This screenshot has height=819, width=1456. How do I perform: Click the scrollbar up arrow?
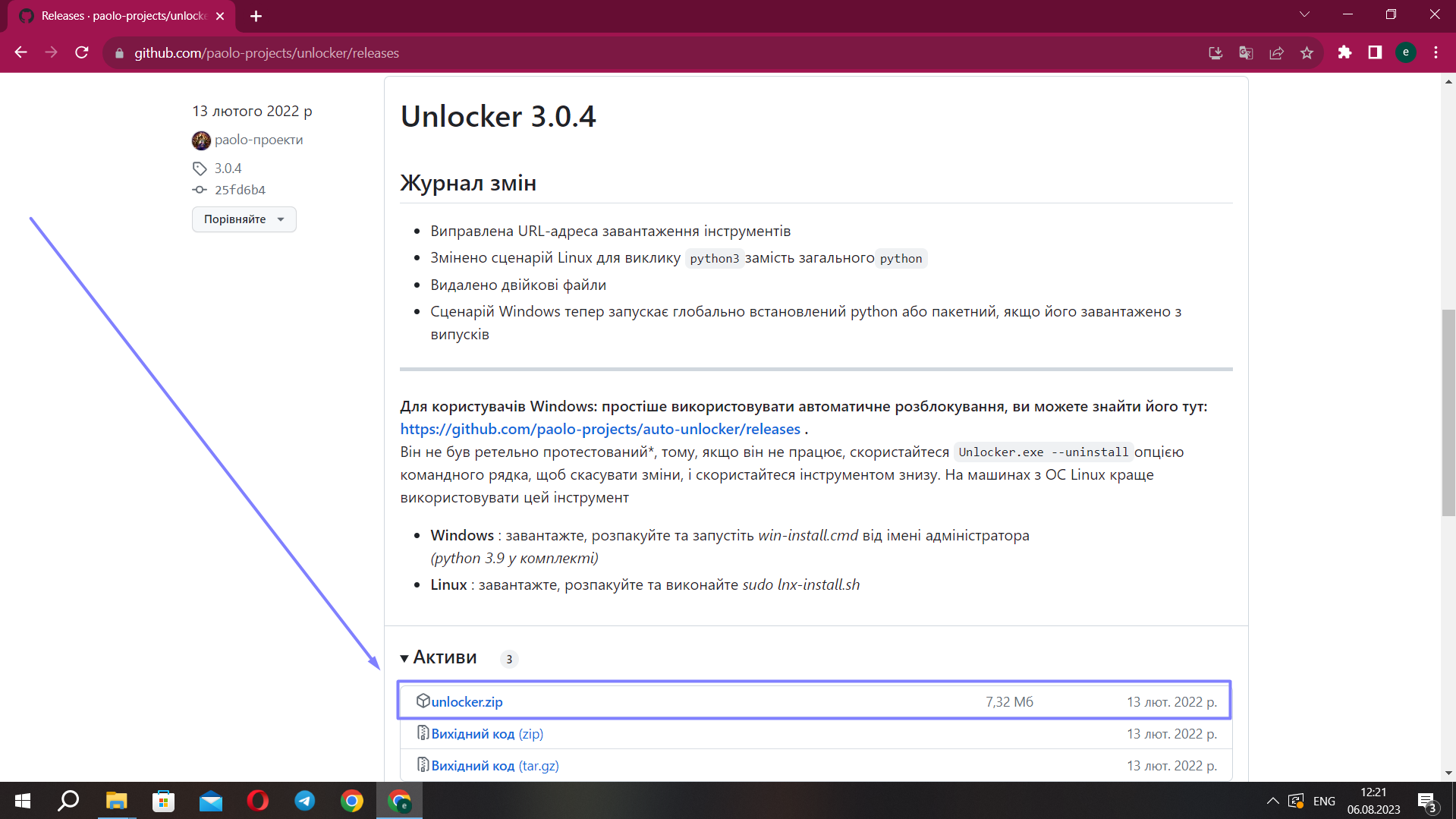click(1448, 81)
